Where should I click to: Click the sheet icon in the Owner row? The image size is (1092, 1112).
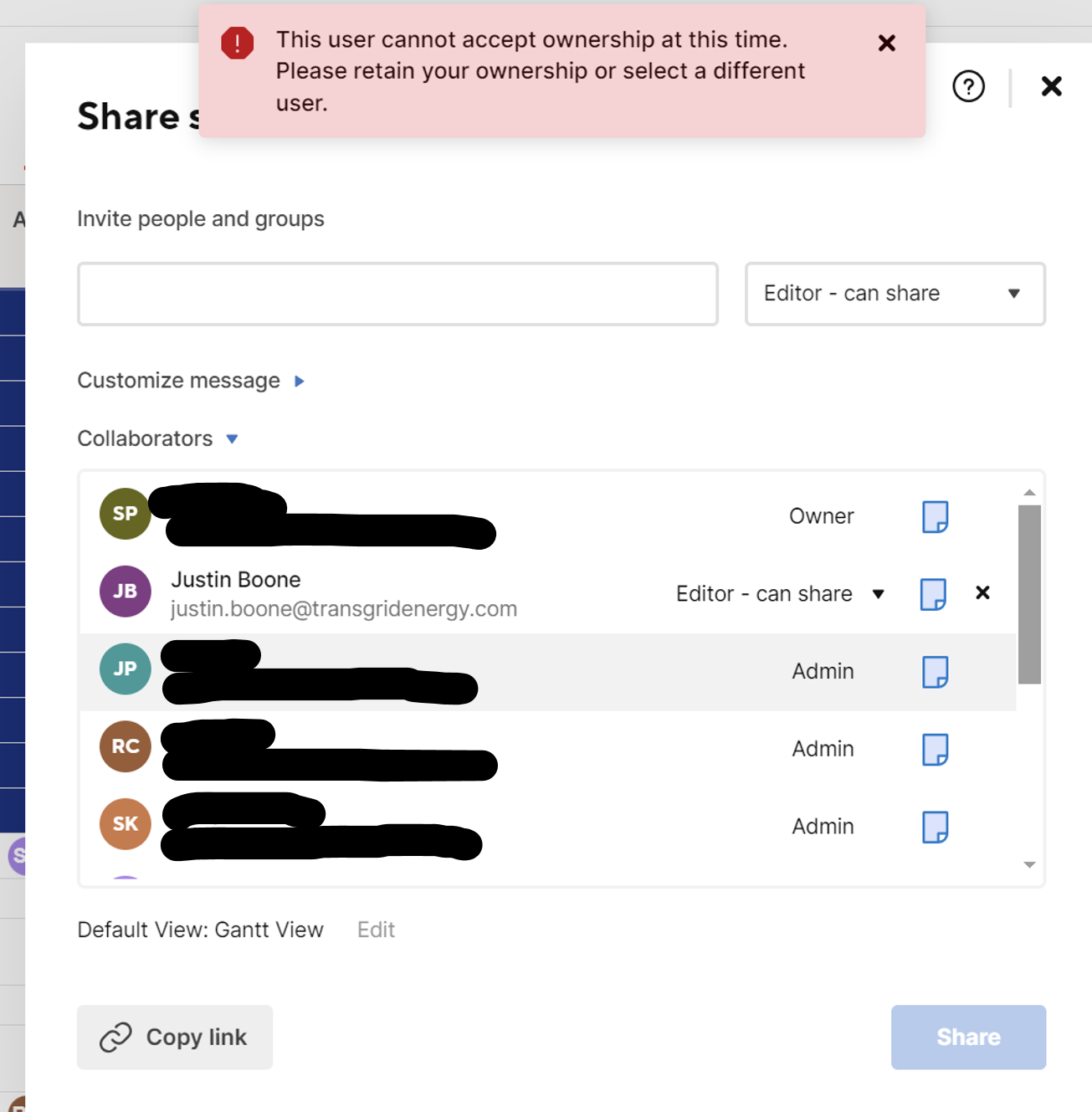[935, 517]
